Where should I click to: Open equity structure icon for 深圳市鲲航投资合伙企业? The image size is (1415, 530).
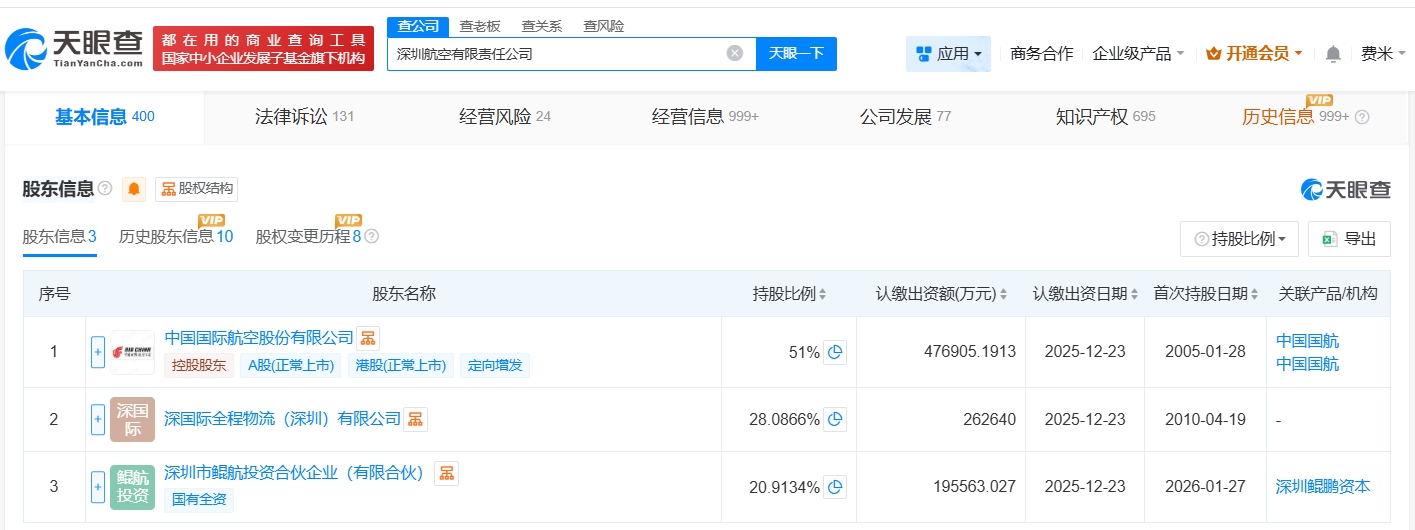coord(446,473)
